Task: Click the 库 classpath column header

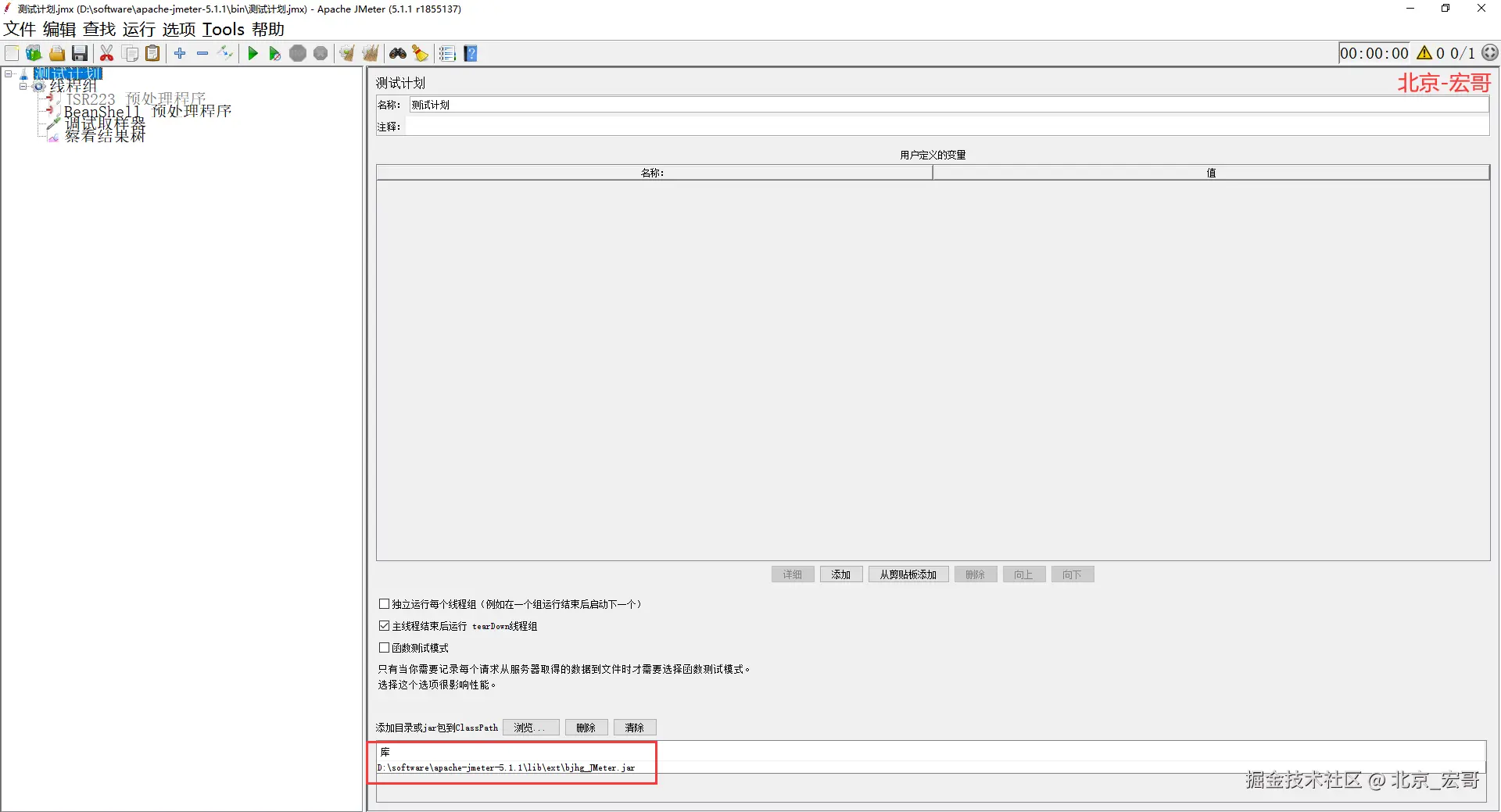Action: coord(931,752)
